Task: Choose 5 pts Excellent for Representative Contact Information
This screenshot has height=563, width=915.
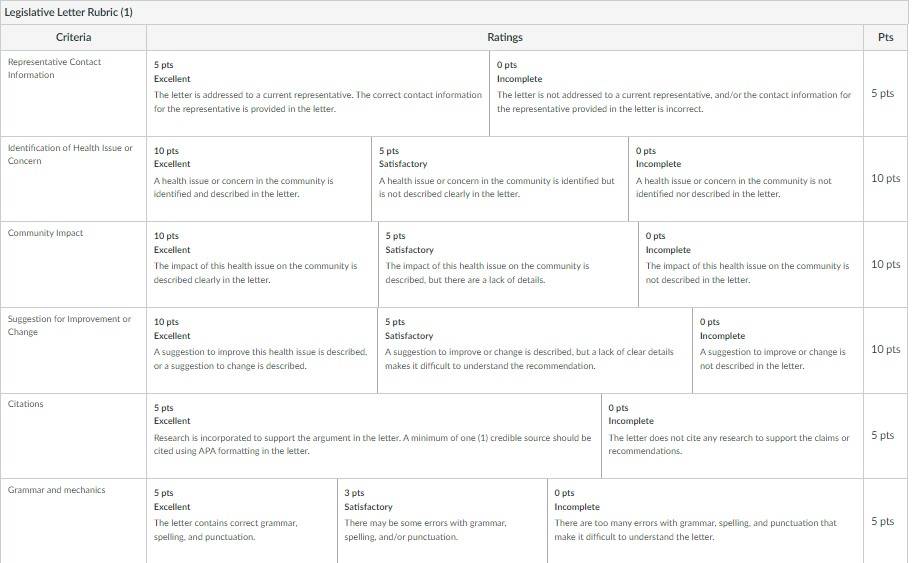Action: pyautogui.click(x=318, y=93)
